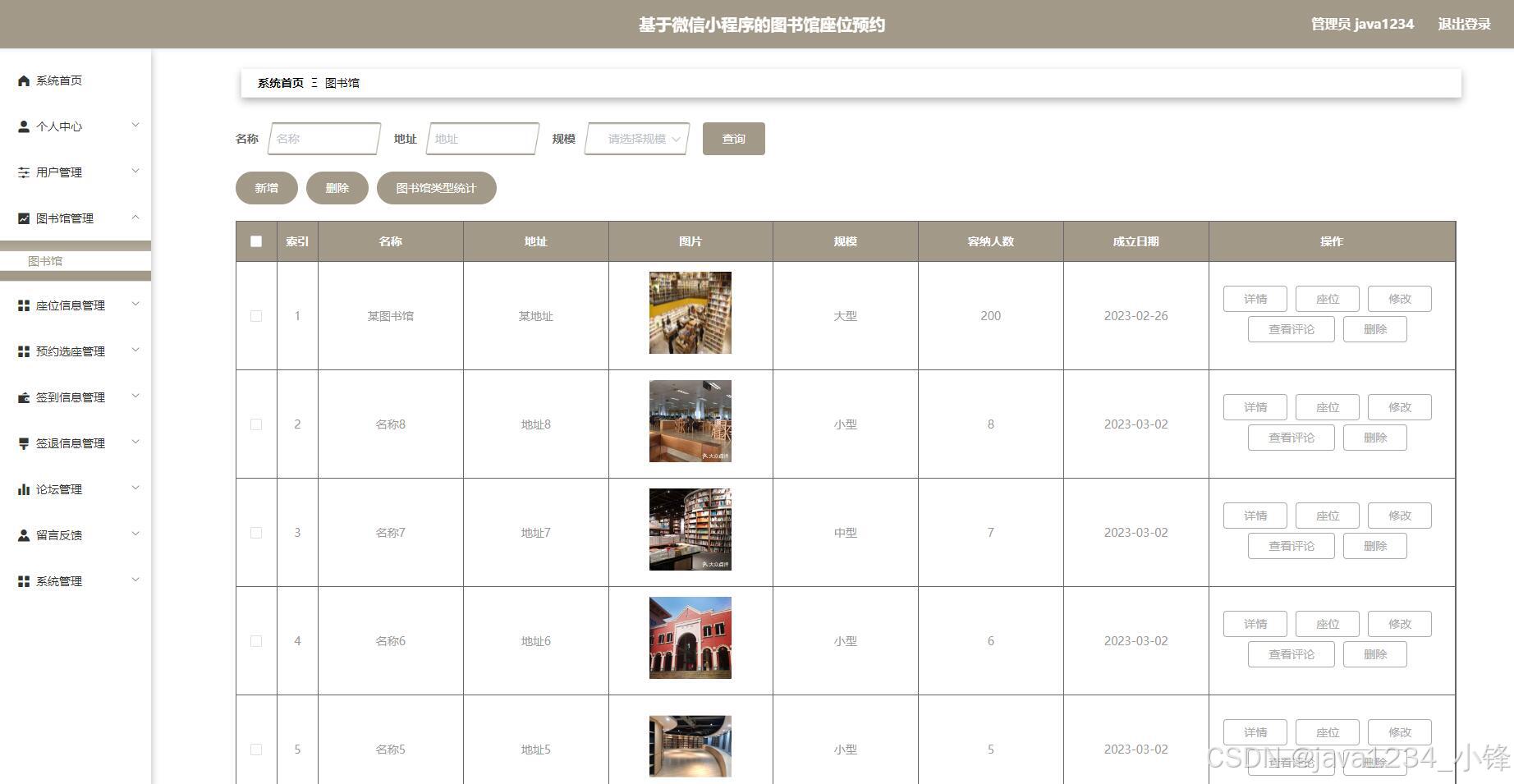
Task: Expand the 论坛管理 menu chevron
Action: pos(135,488)
